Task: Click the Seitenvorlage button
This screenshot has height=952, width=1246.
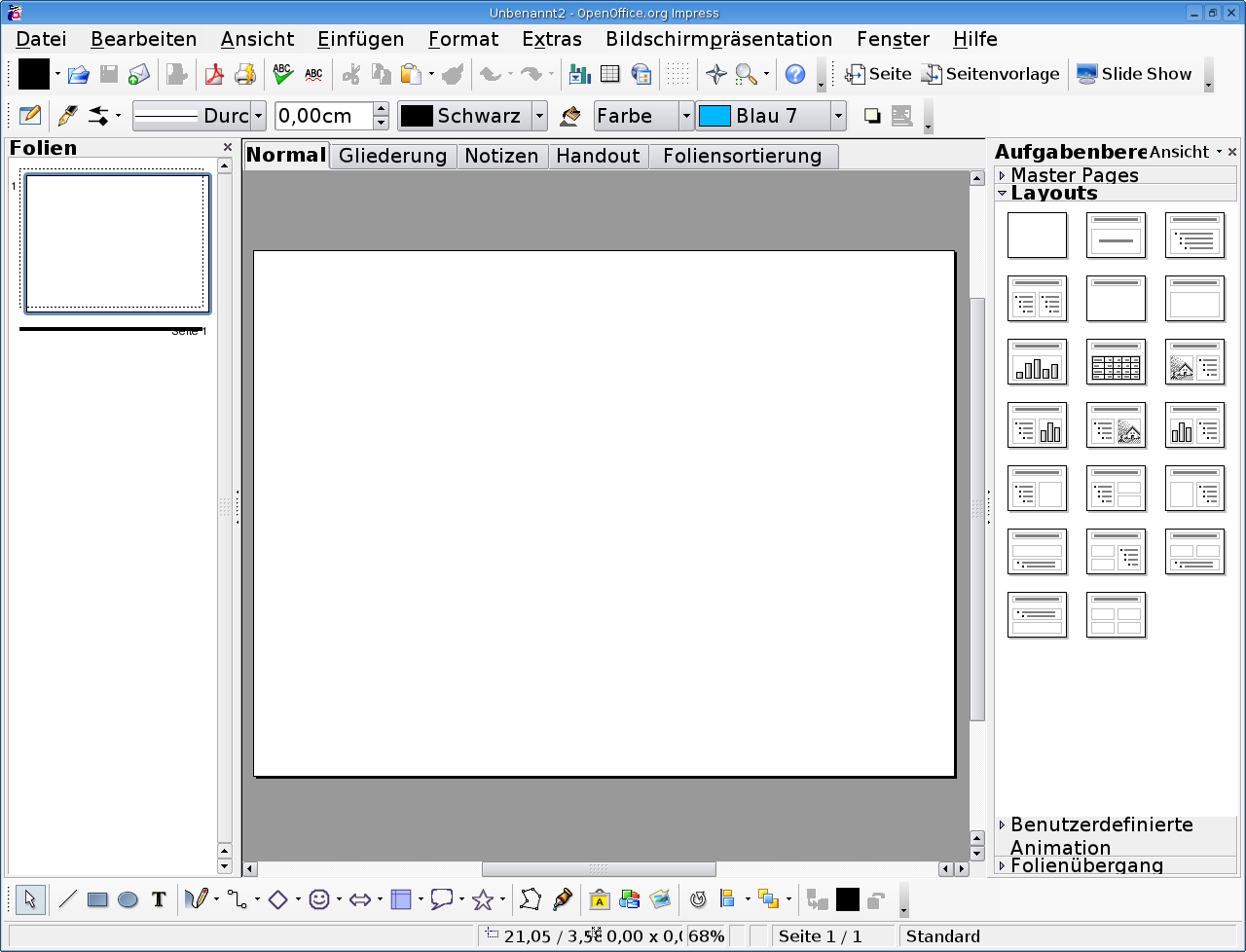Action: (991, 74)
